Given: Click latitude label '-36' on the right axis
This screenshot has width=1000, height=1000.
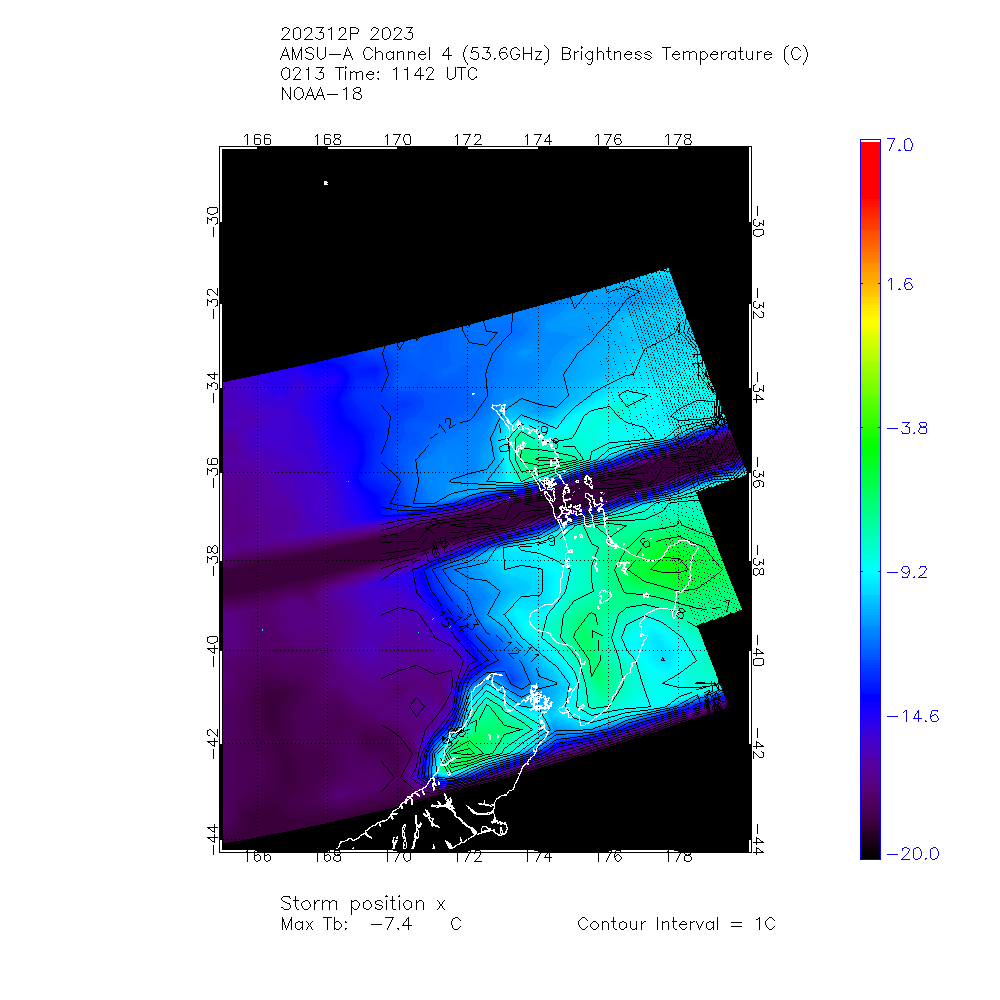Looking at the screenshot, I should coord(758,473).
